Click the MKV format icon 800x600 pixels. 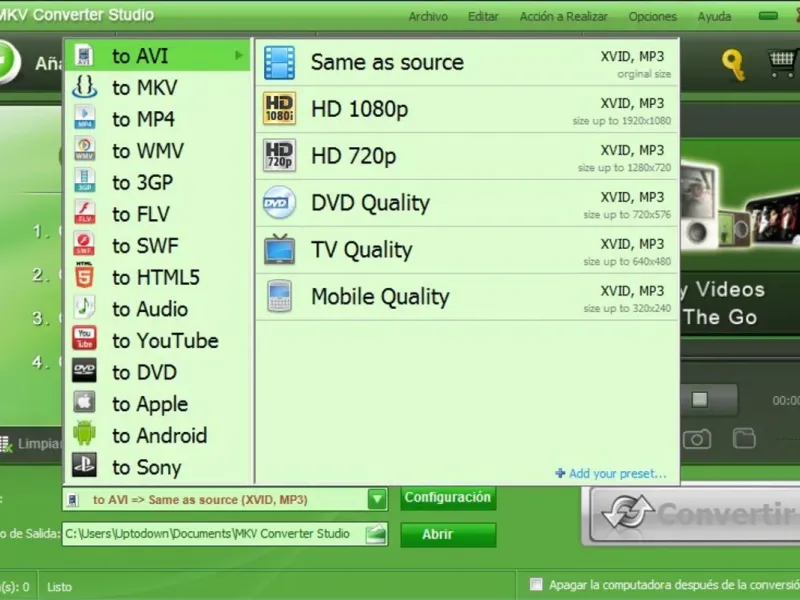tap(84, 87)
